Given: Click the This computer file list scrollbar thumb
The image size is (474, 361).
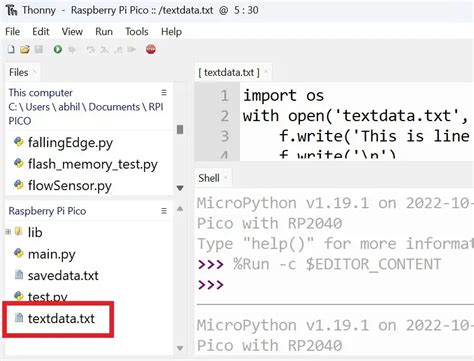Looking at the screenshot, I should click(180, 129).
